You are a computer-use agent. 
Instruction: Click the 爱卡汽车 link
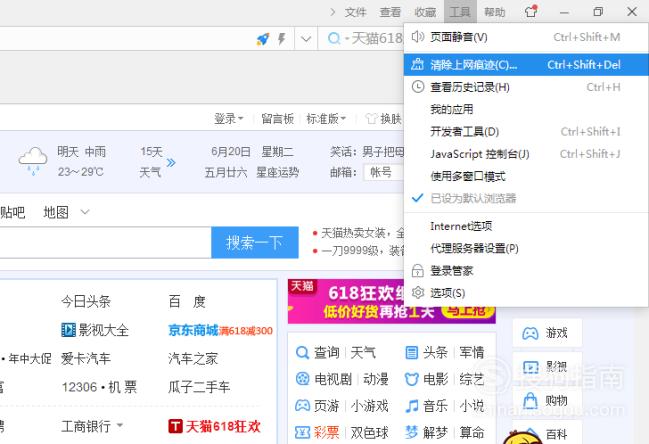click(86, 358)
